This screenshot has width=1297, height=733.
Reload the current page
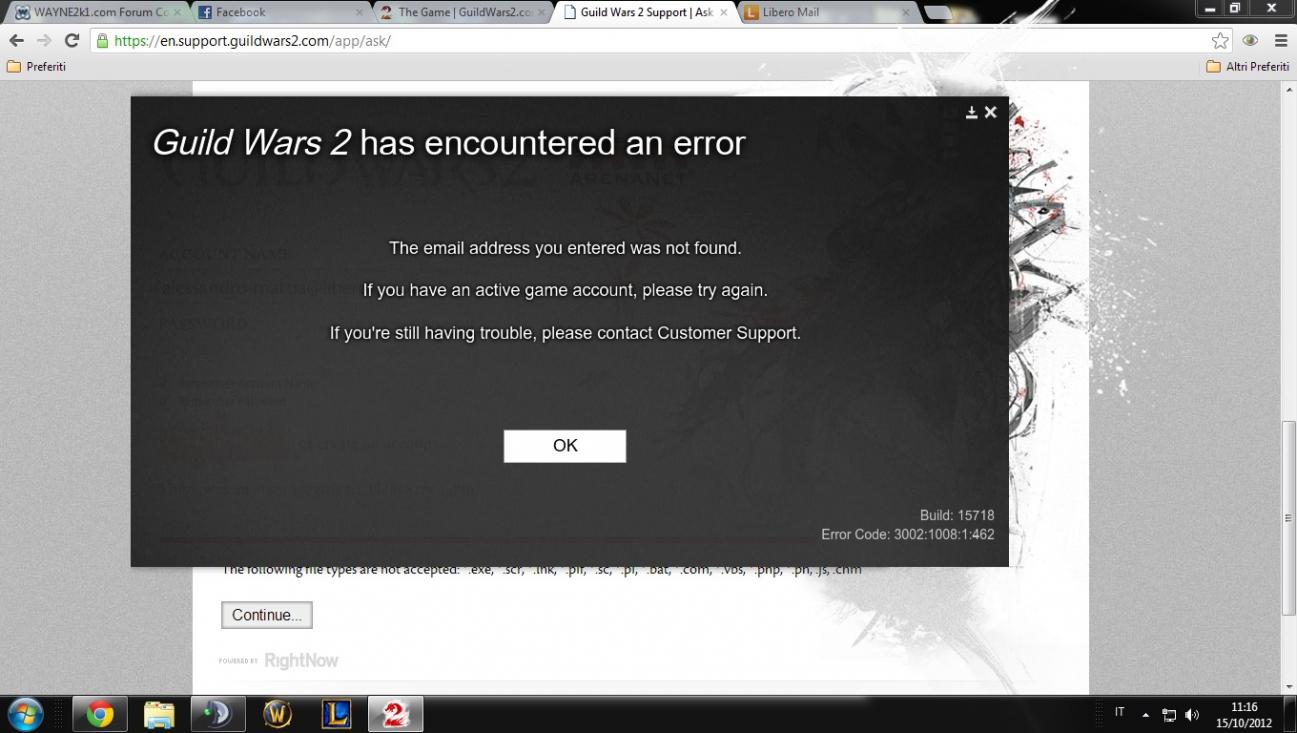coord(72,41)
